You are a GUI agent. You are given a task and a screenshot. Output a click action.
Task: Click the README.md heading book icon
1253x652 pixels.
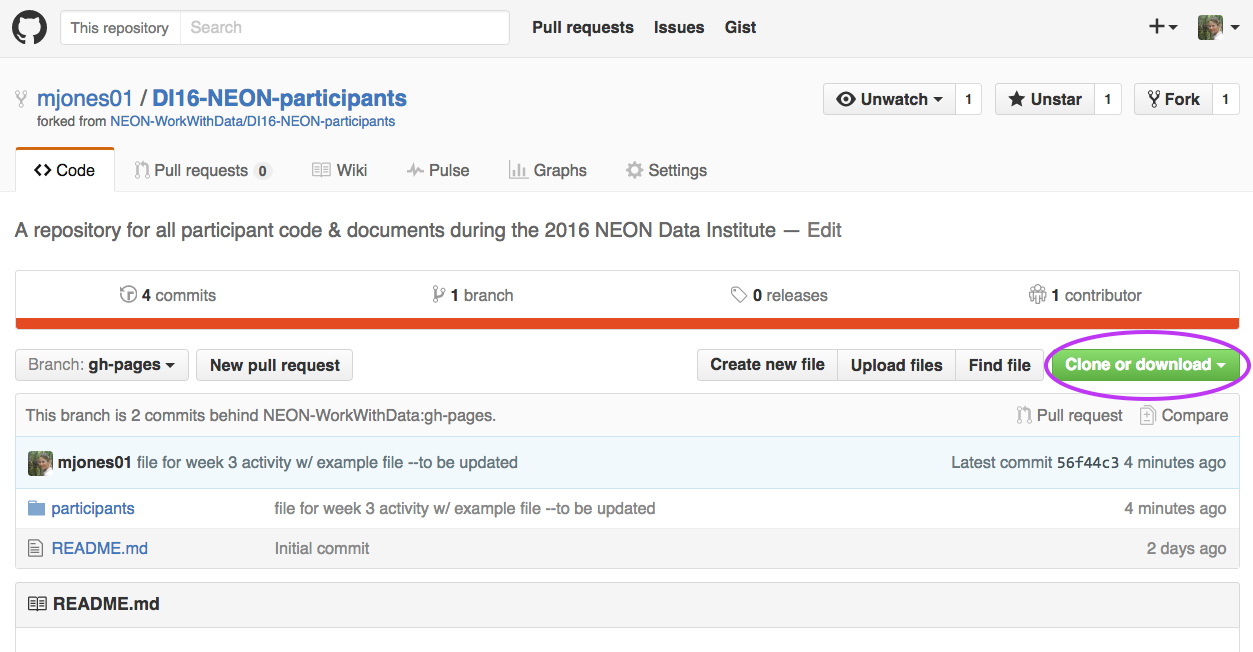pos(37,604)
